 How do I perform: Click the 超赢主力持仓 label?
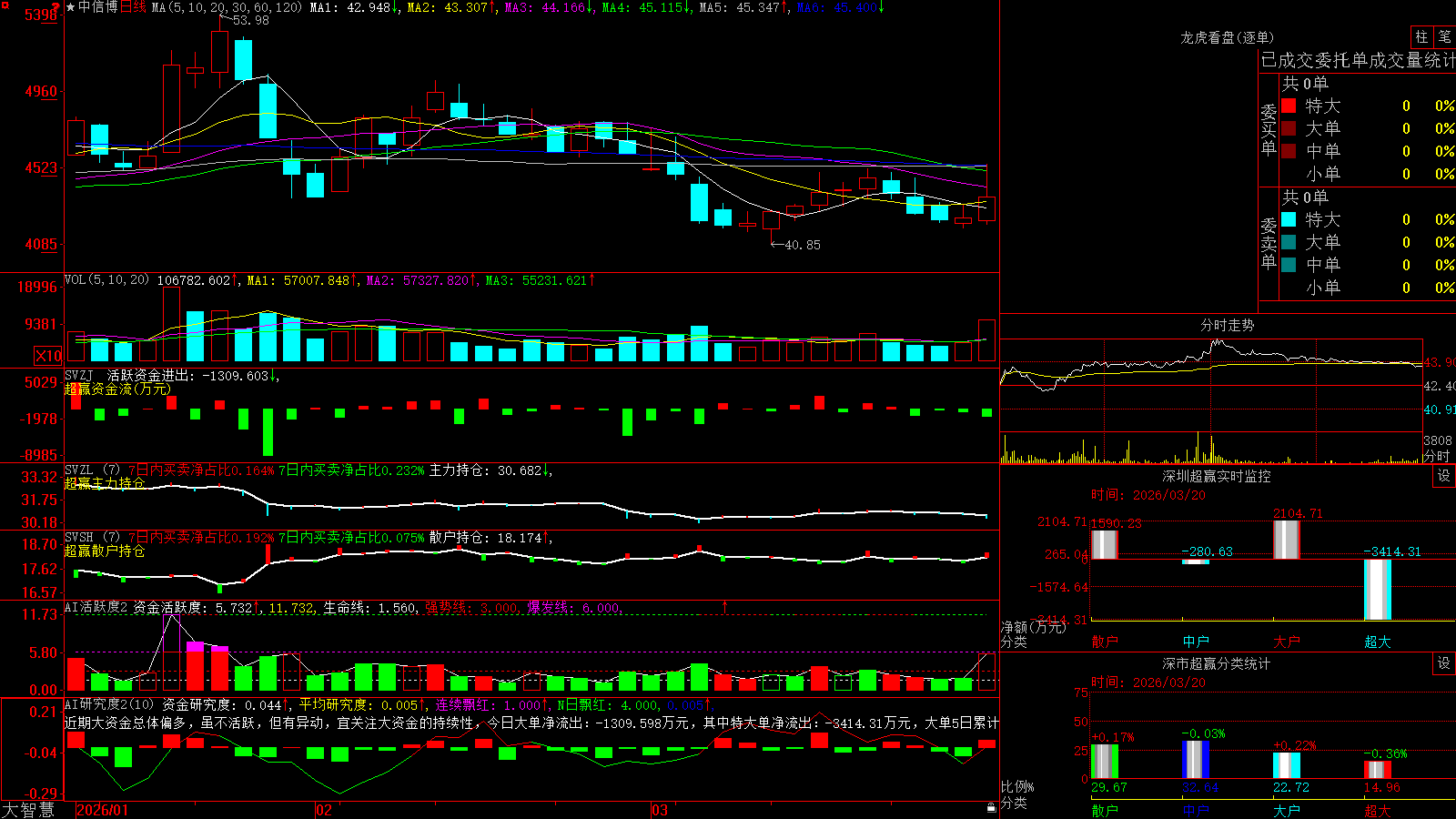click(x=105, y=483)
